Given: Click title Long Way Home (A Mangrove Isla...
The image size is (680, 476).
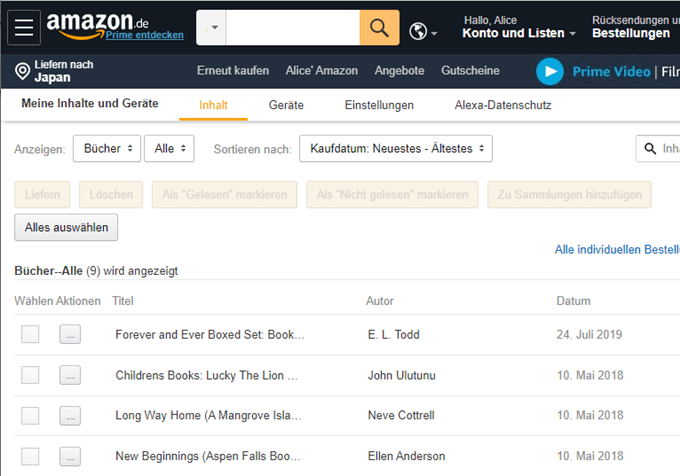Looking at the screenshot, I should (208, 415).
